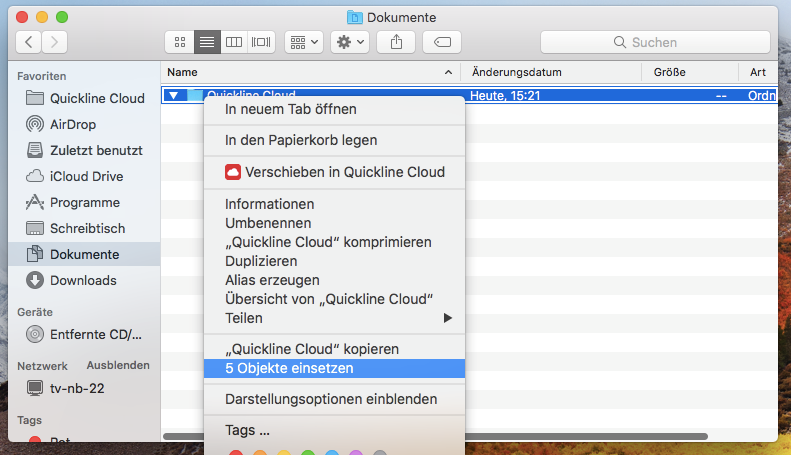
Task: Click the Edit Tags toolbar button
Action: [442, 42]
